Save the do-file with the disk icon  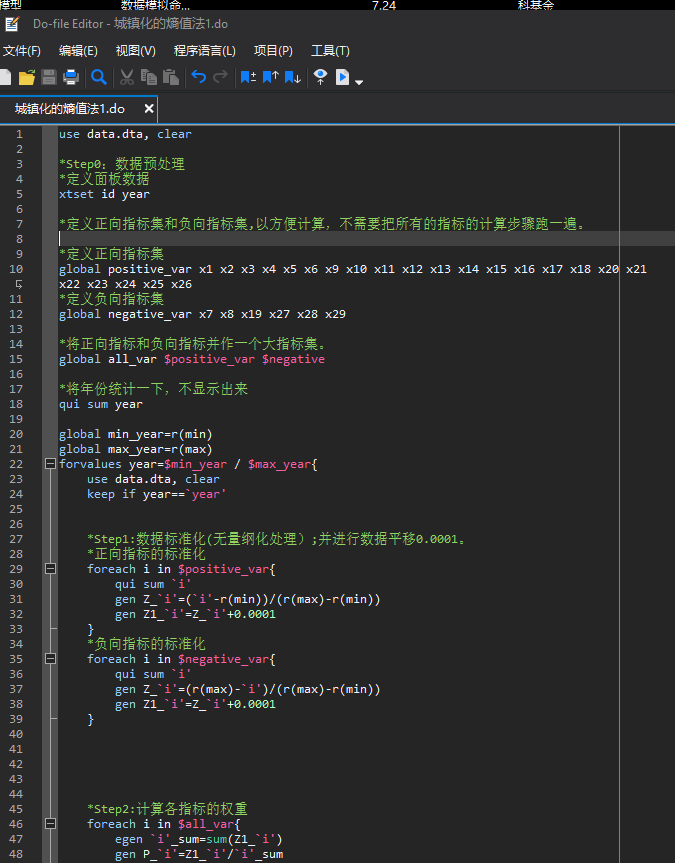49,77
